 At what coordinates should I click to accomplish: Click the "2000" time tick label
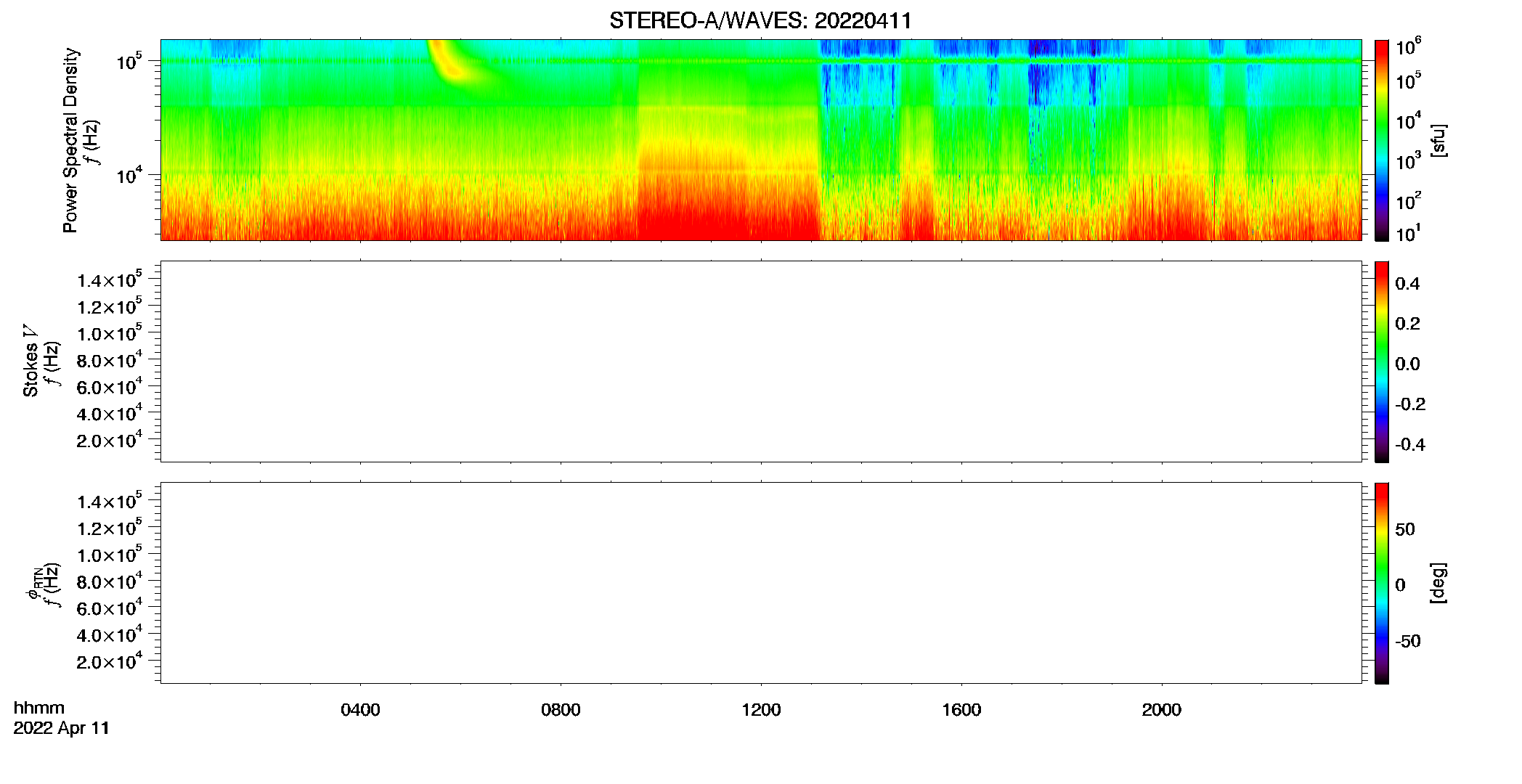1161,710
